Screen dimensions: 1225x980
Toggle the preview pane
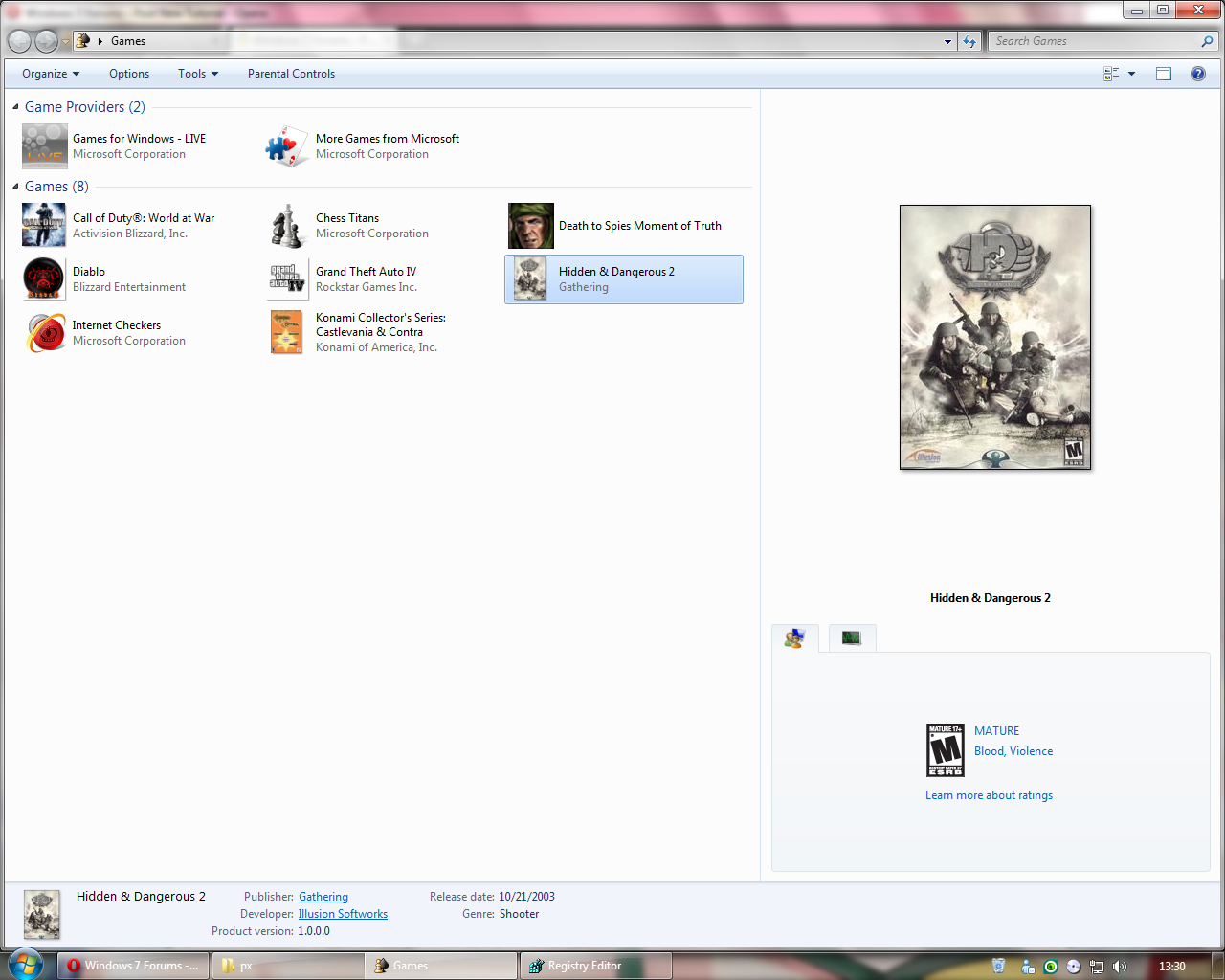pyautogui.click(x=1163, y=73)
